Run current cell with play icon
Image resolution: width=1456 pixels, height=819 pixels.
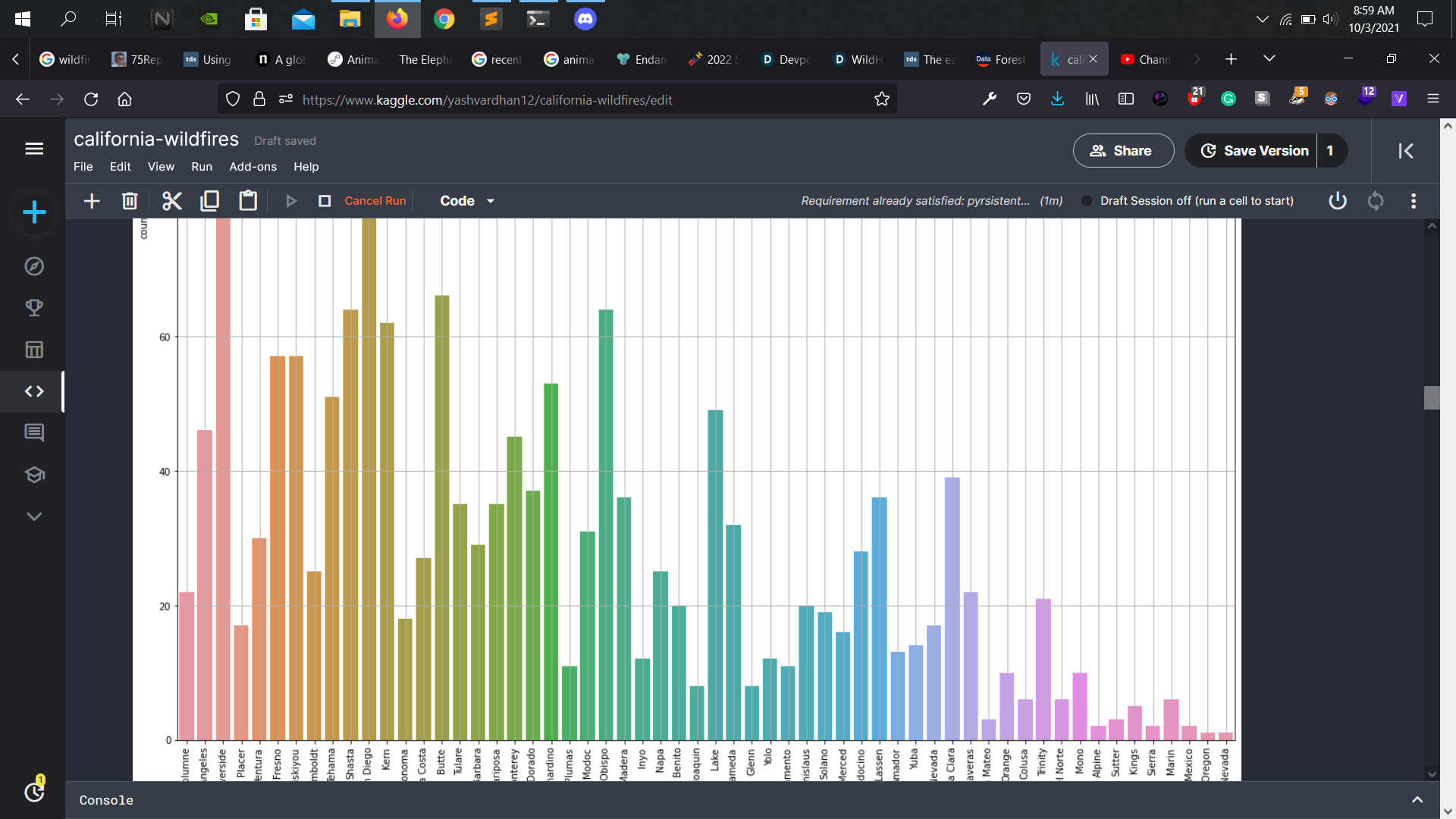pyautogui.click(x=291, y=201)
